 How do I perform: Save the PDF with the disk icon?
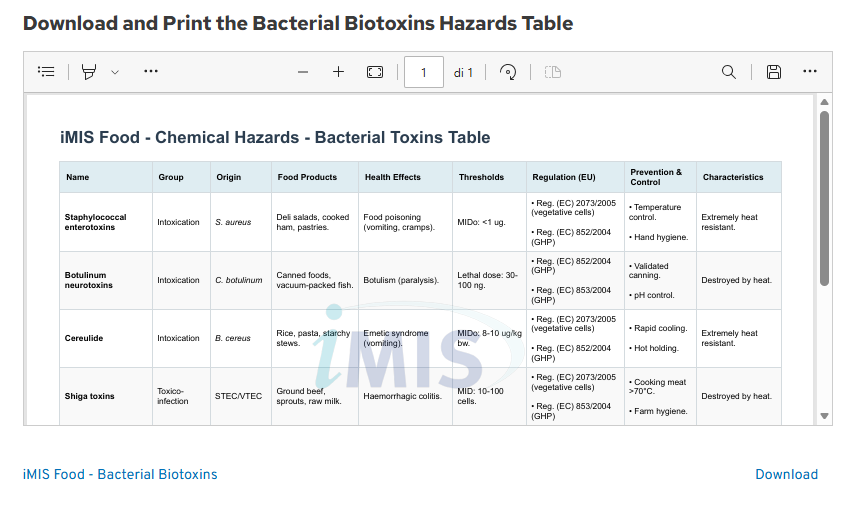pos(773,72)
